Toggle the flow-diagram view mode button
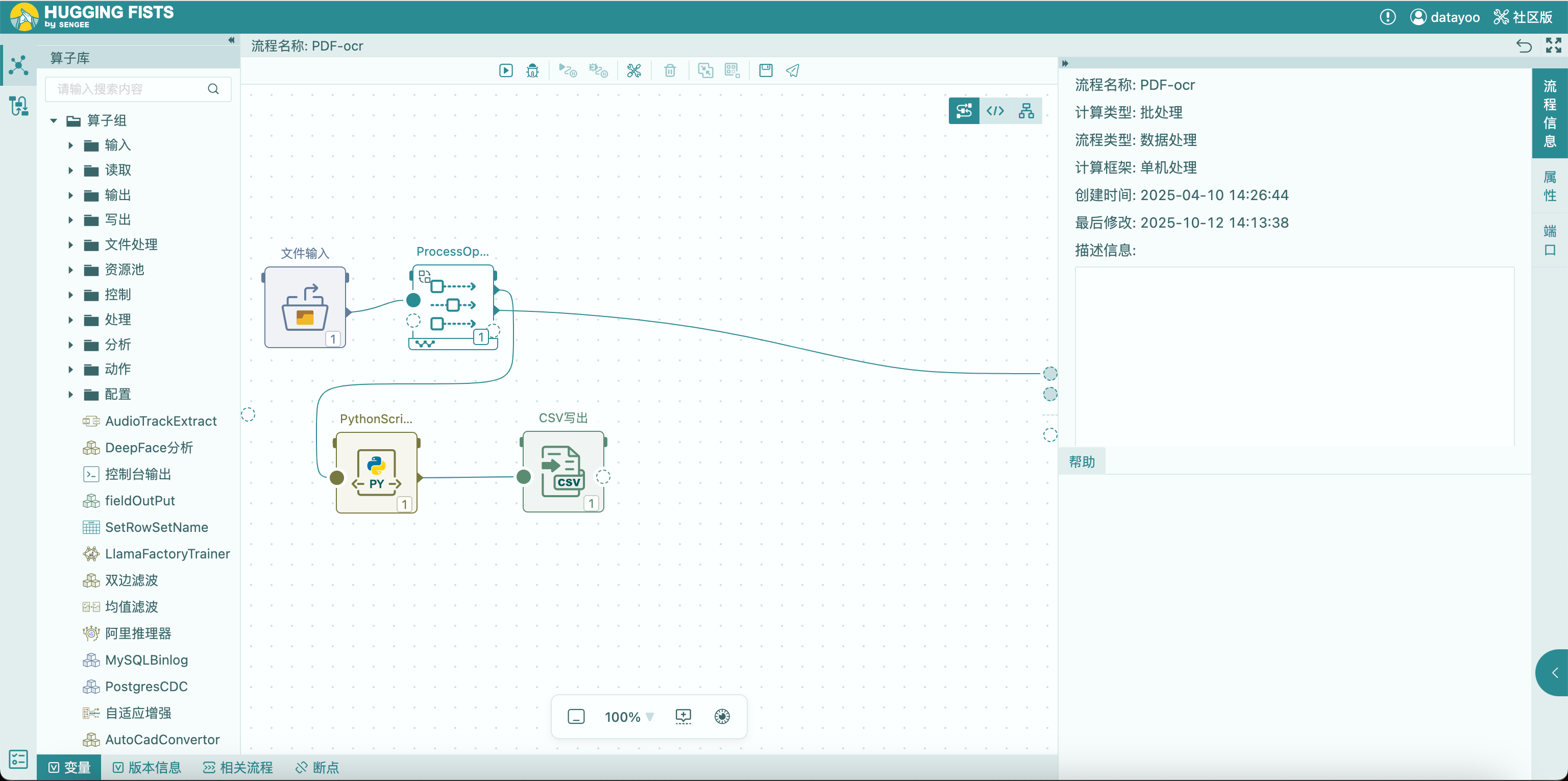 click(964, 111)
